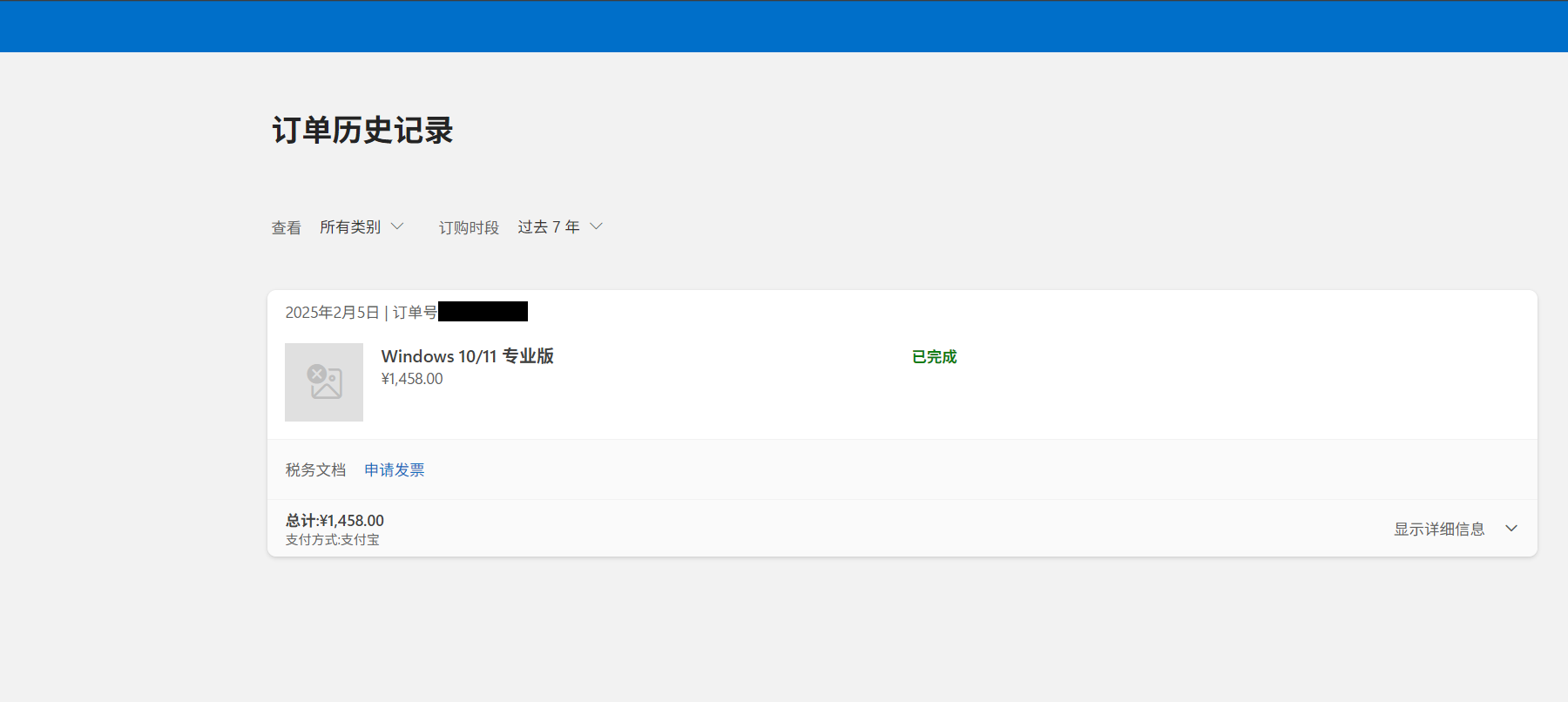The width and height of the screenshot is (1568, 702).
Task: Click the 支付方式:支付宝 payment method text
Action: 333,540
